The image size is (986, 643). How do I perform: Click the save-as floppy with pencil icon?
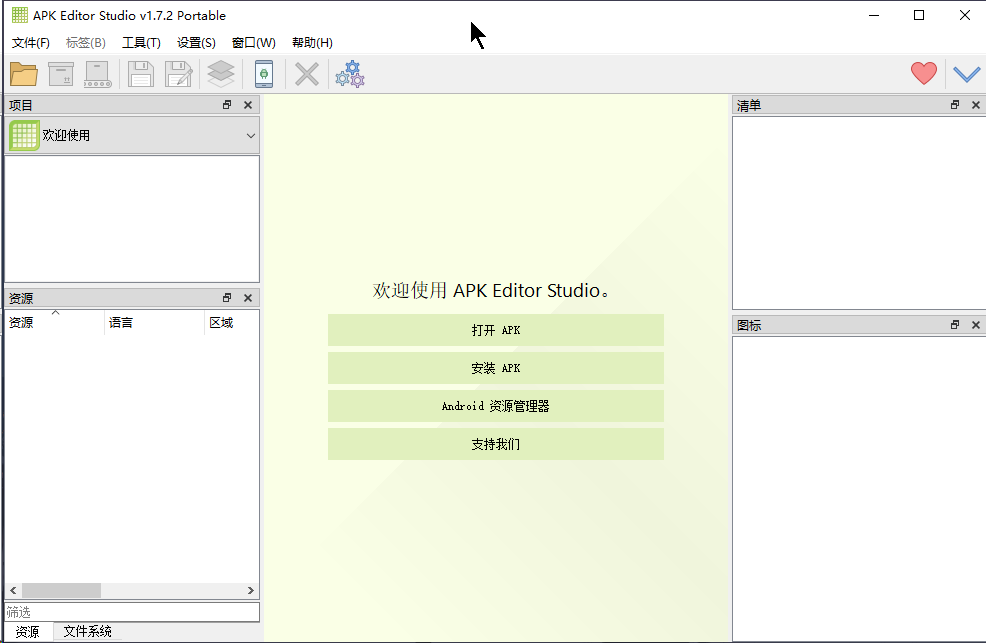(179, 74)
